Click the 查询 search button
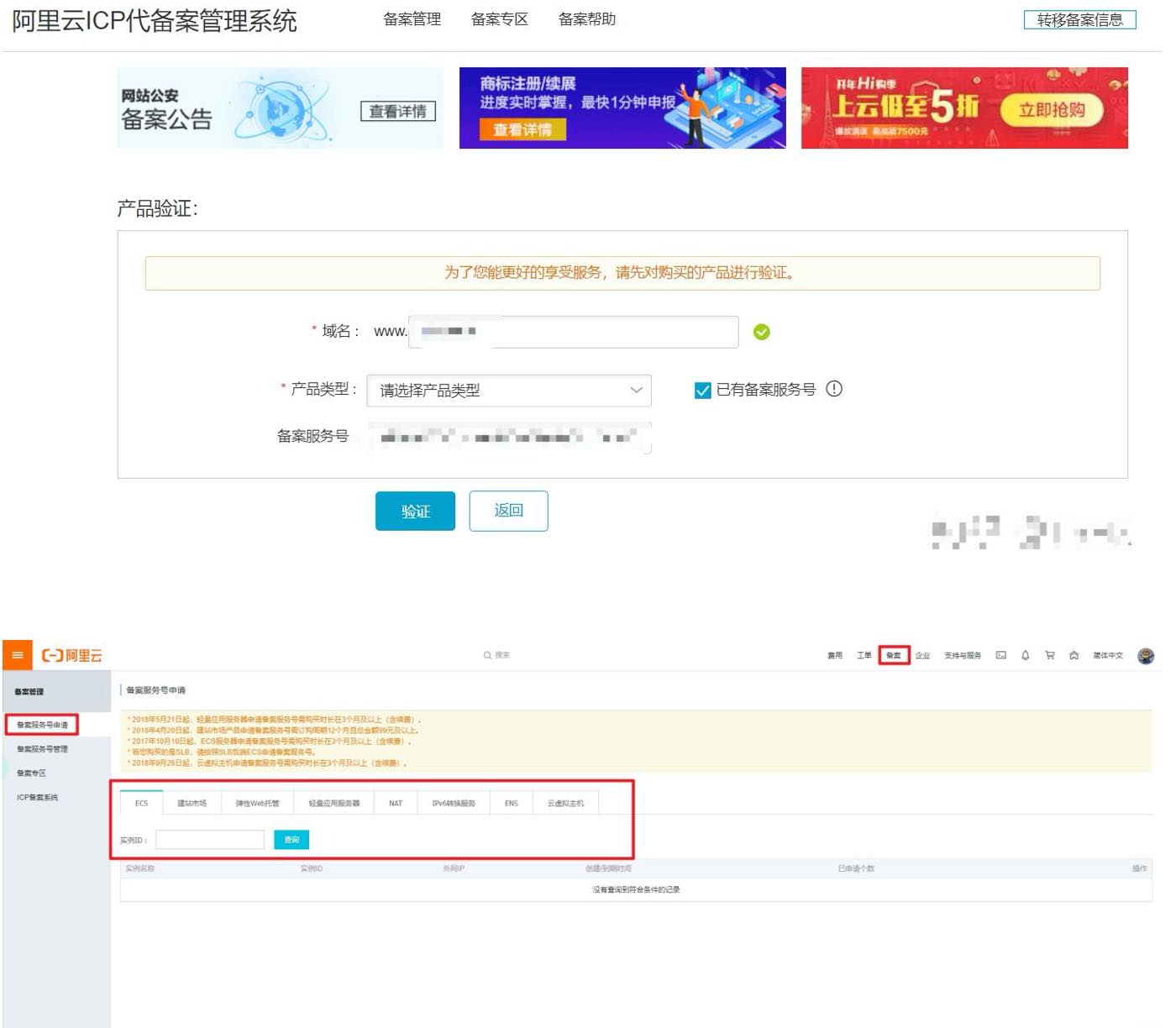 pos(291,839)
